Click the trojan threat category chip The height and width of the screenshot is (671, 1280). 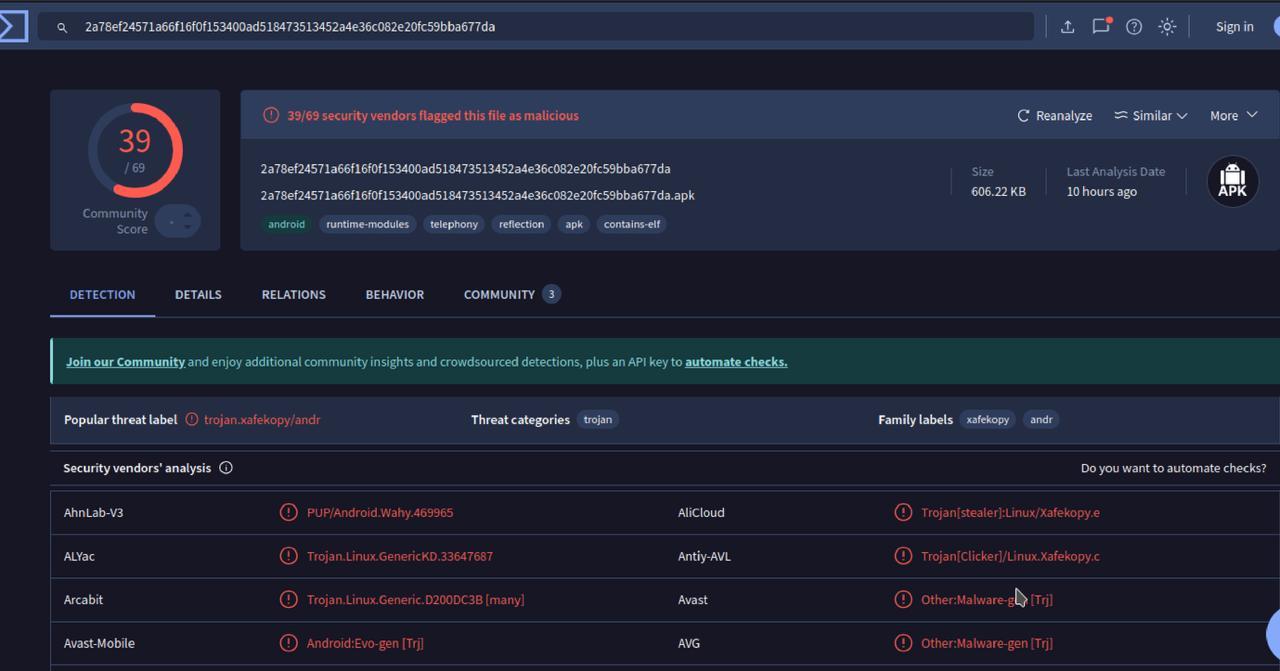pyautogui.click(x=598, y=420)
